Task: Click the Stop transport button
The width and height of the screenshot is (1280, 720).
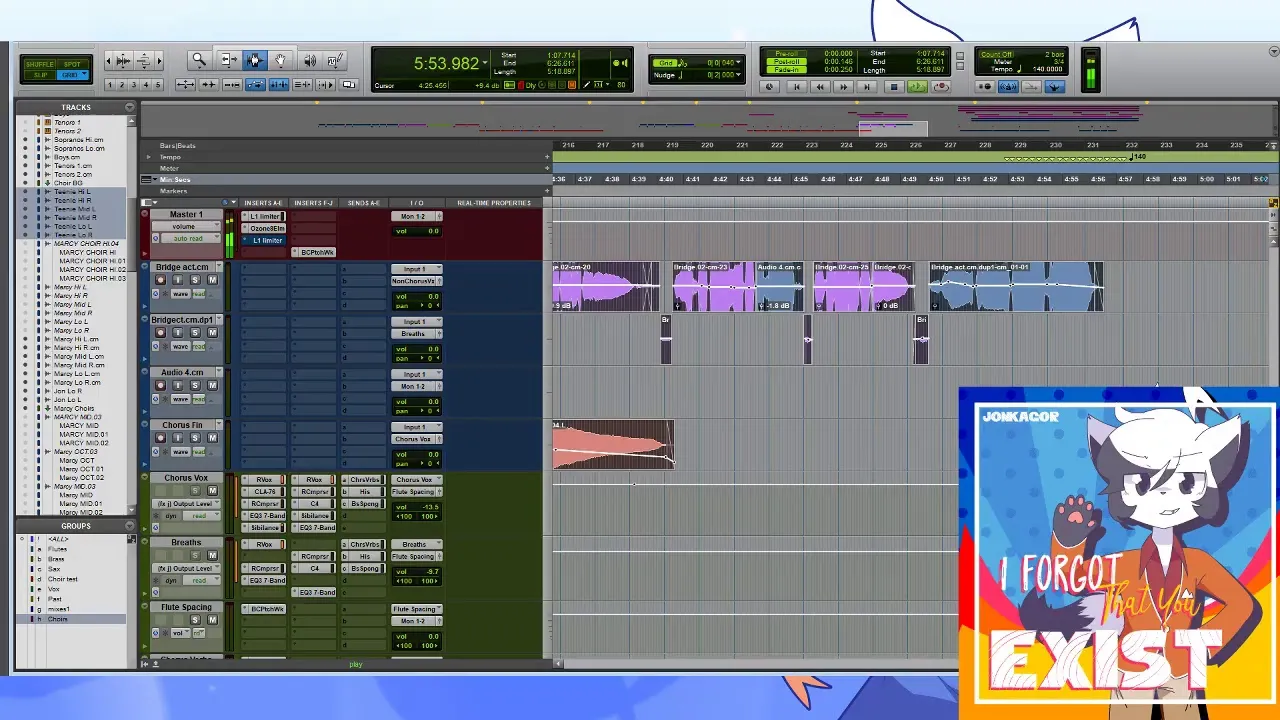Action: pos(893,87)
